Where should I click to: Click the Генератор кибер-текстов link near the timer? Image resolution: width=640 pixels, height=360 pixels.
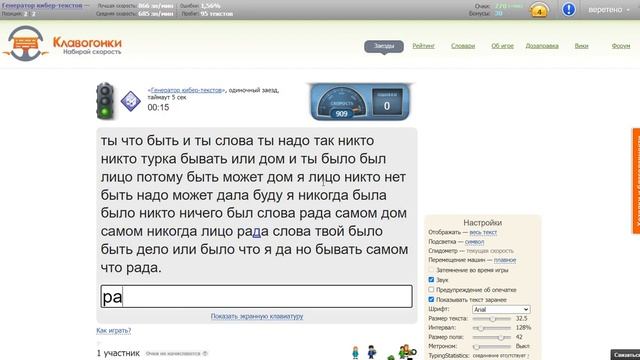point(187,90)
